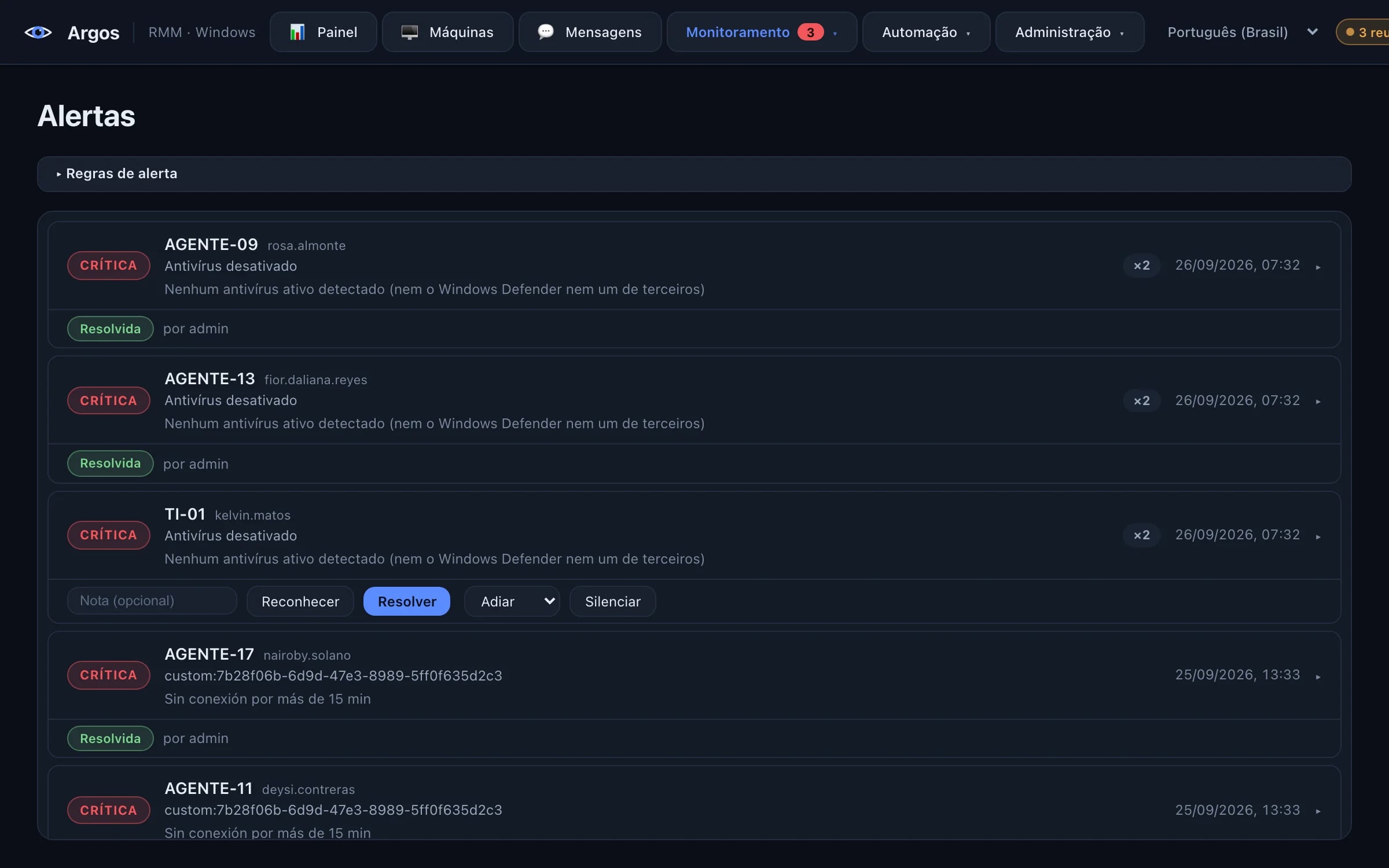Viewport: 1389px width, 868px height.
Task: Click the CRÍTICA badge on AGENTE-13
Action: click(109, 400)
